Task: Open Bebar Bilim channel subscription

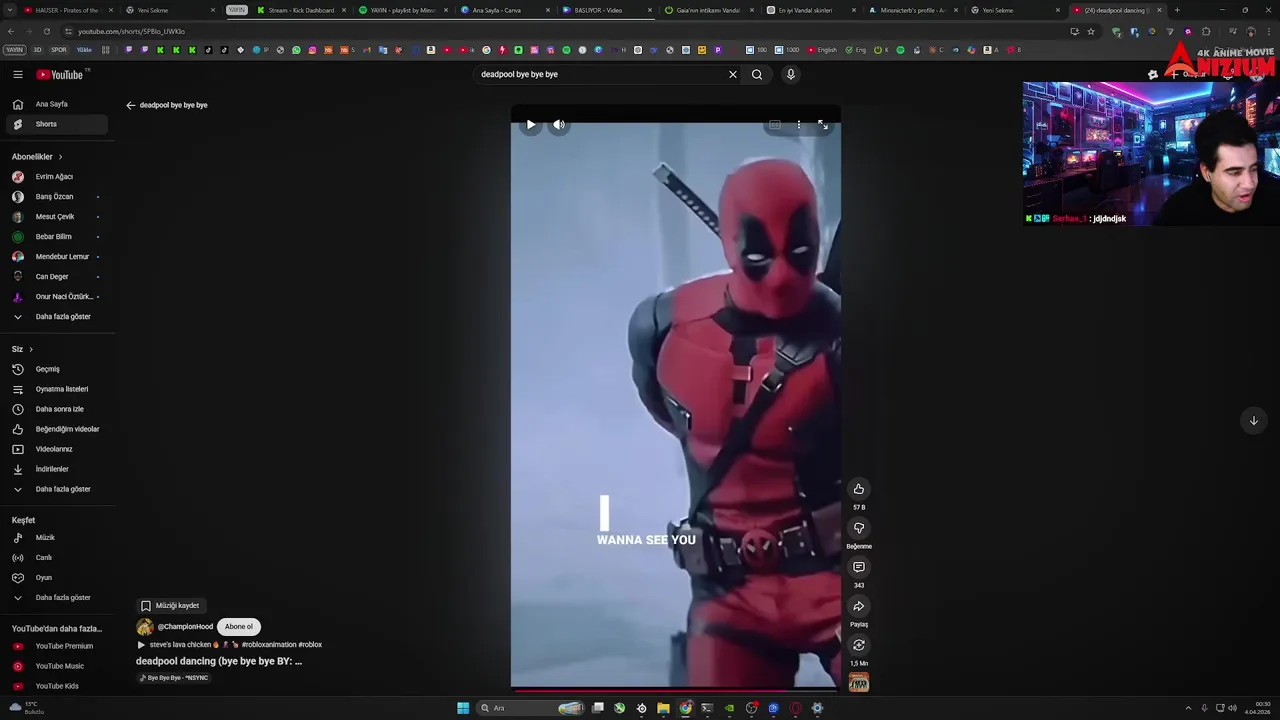Action: (x=56, y=237)
